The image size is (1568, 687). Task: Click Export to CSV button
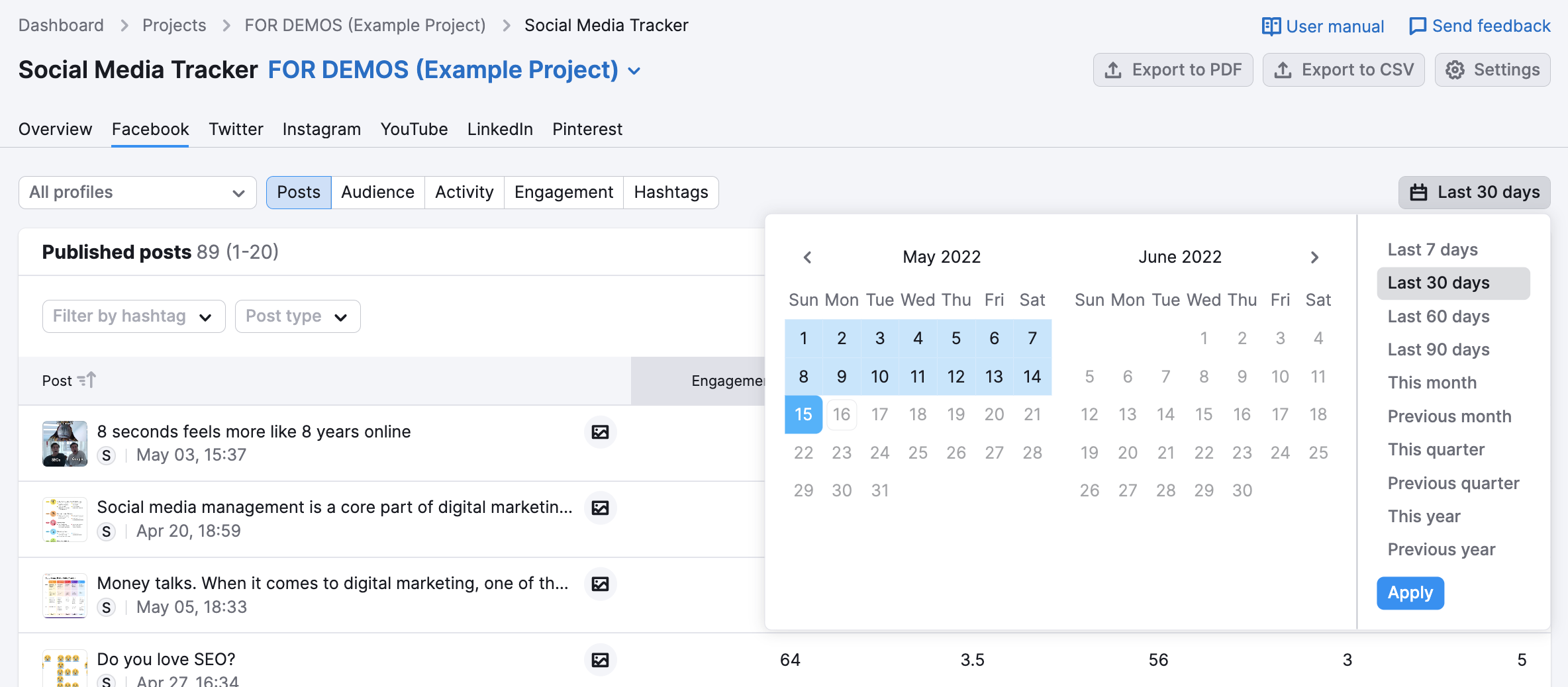pyautogui.click(x=1344, y=70)
